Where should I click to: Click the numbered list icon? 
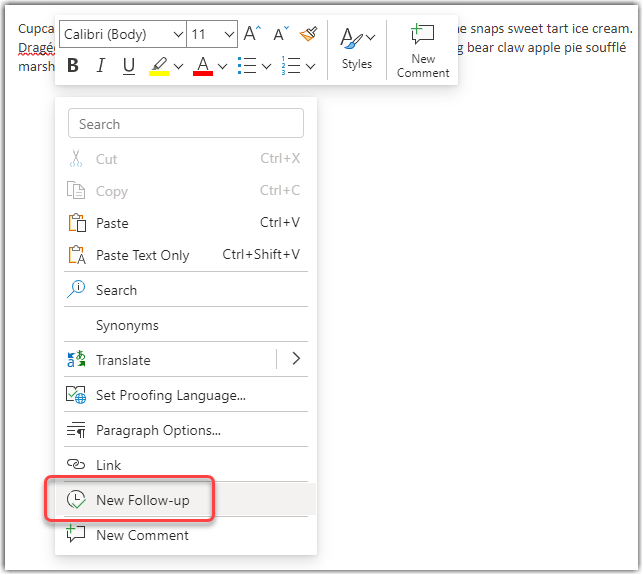pyautogui.click(x=291, y=66)
